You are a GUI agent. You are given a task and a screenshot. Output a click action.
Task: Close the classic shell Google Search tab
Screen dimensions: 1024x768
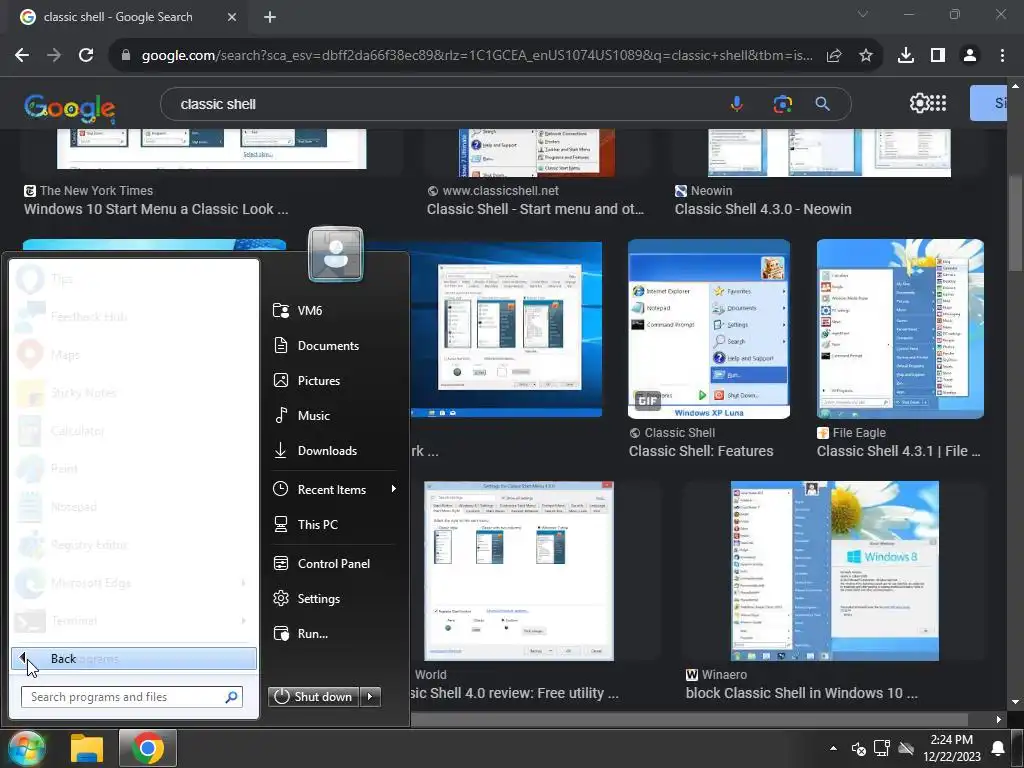(232, 18)
